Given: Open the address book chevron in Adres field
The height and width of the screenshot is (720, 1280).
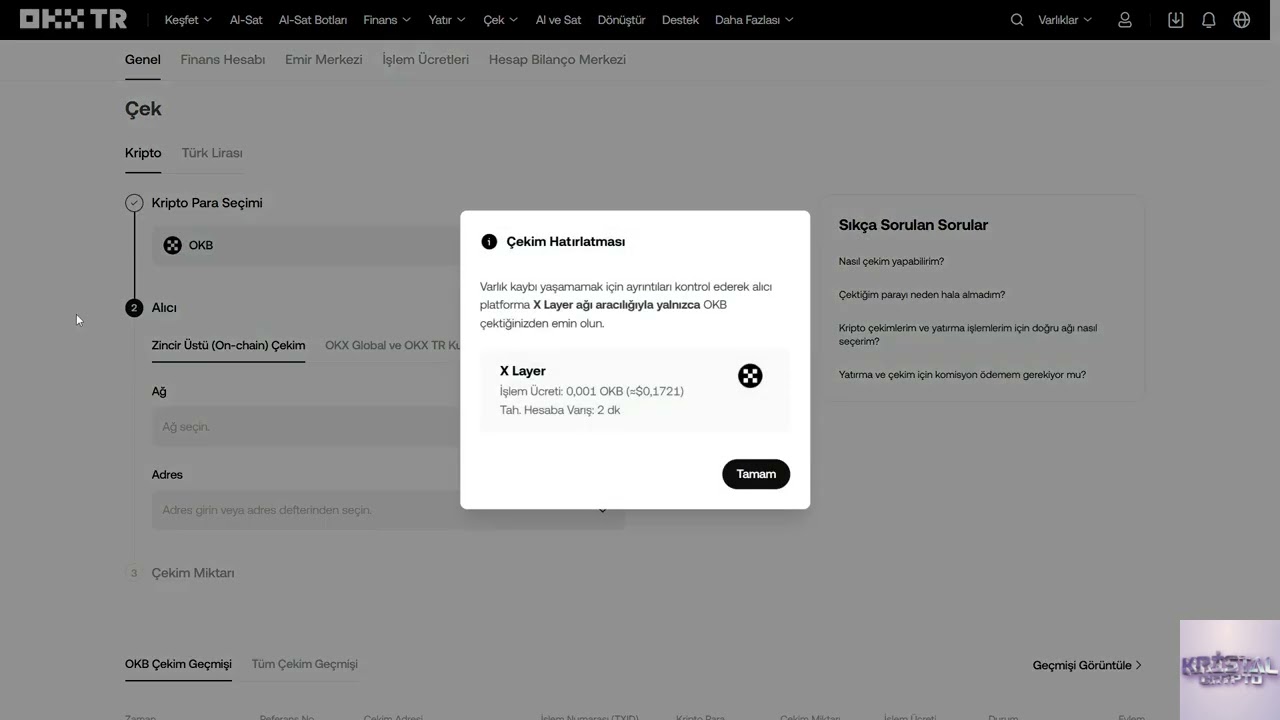Looking at the screenshot, I should pyautogui.click(x=603, y=510).
